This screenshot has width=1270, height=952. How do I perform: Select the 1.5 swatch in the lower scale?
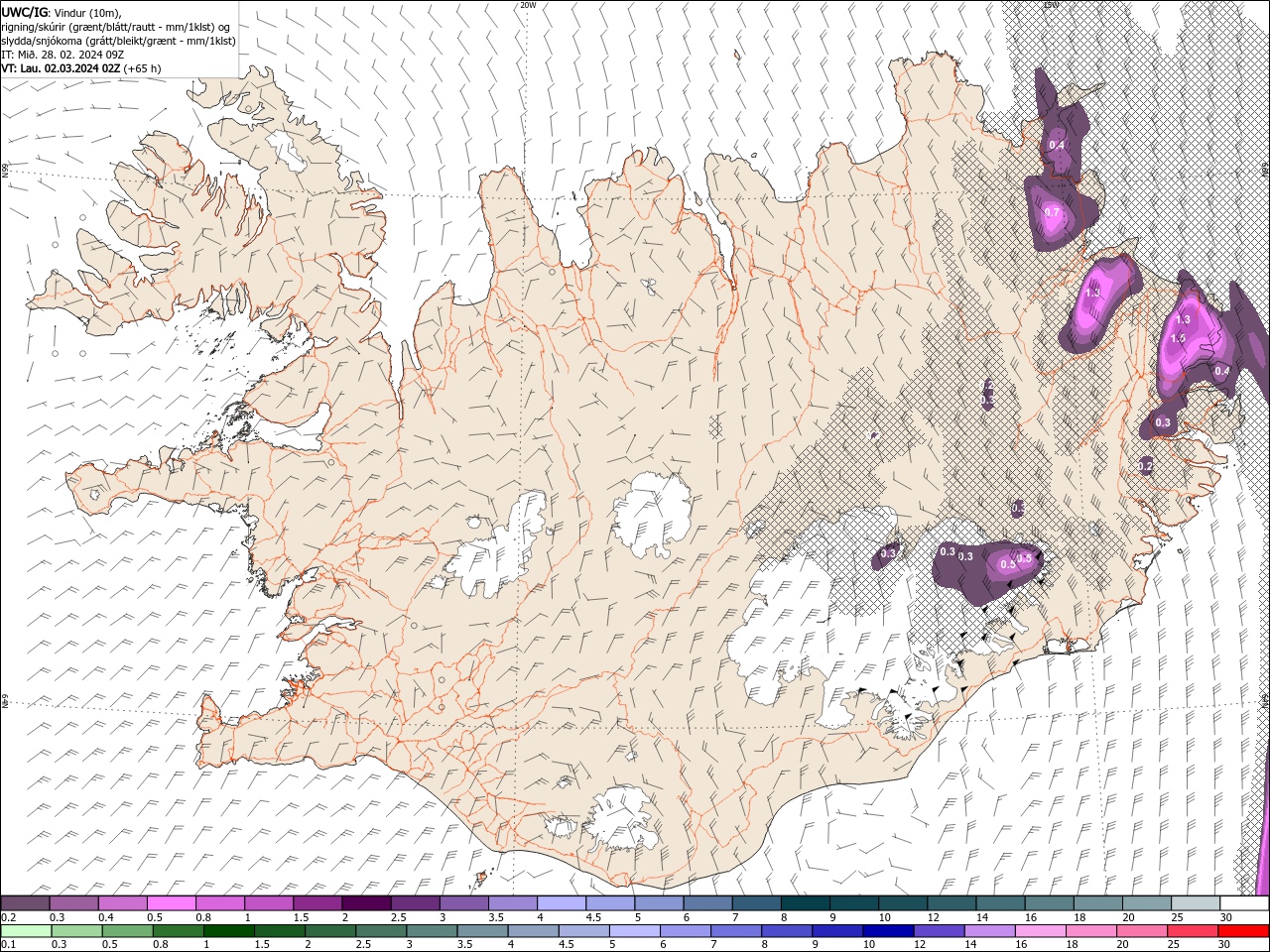[279, 931]
